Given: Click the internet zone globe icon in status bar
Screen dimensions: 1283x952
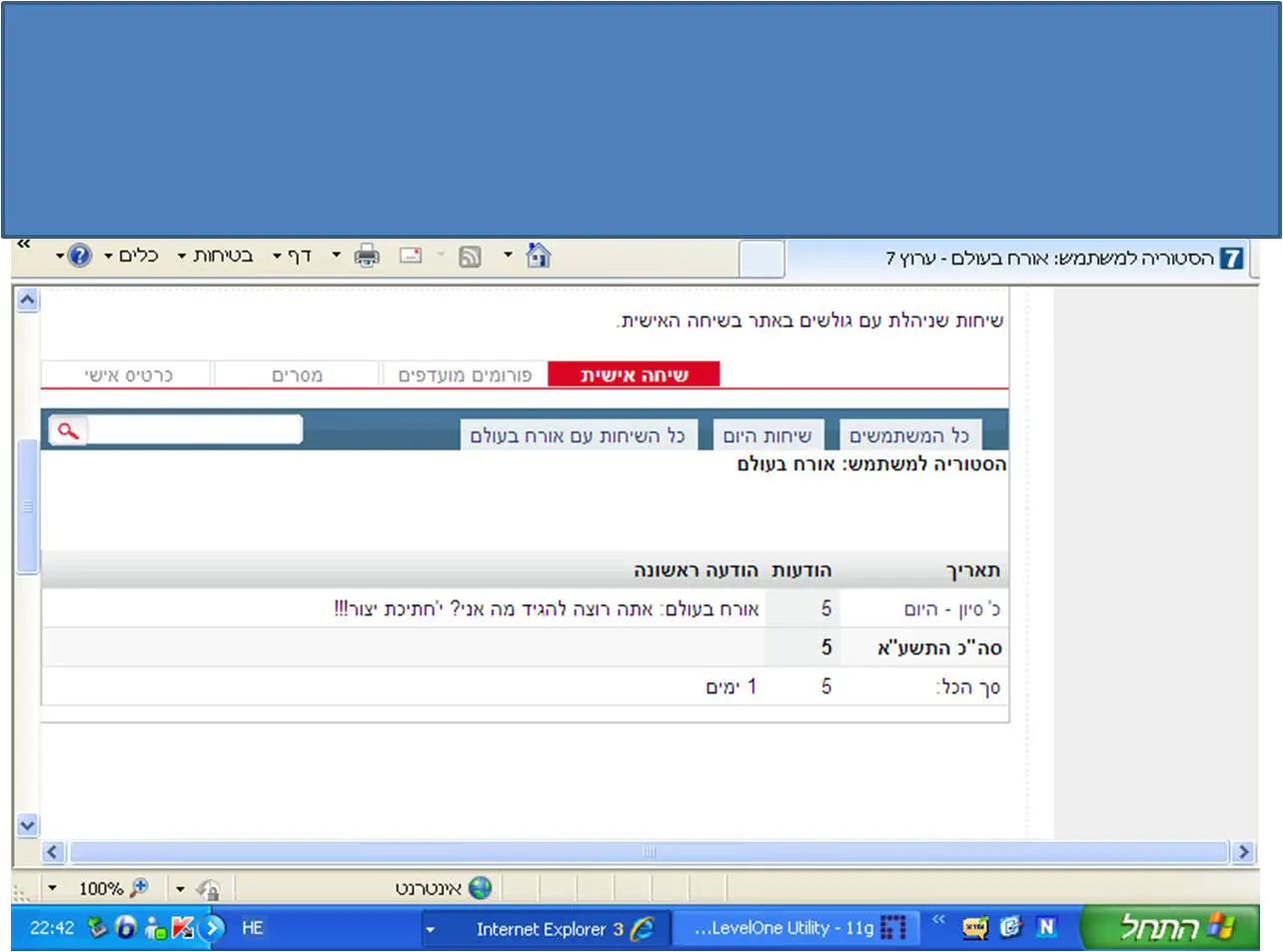Looking at the screenshot, I should (x=481, y=888).
